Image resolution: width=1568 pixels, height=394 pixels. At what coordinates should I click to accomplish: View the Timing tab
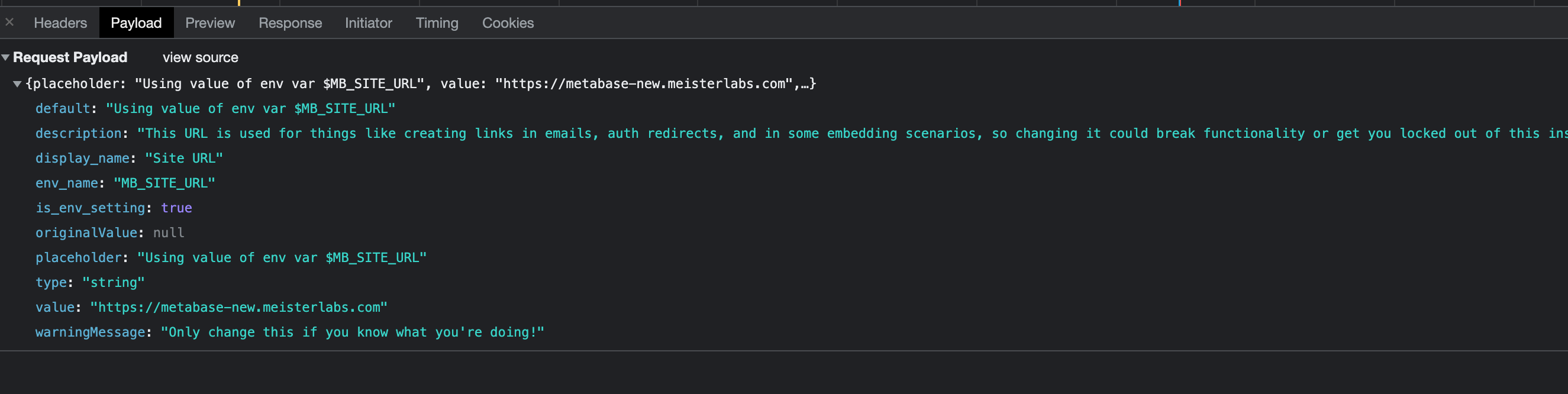click(x=437, y=22)
